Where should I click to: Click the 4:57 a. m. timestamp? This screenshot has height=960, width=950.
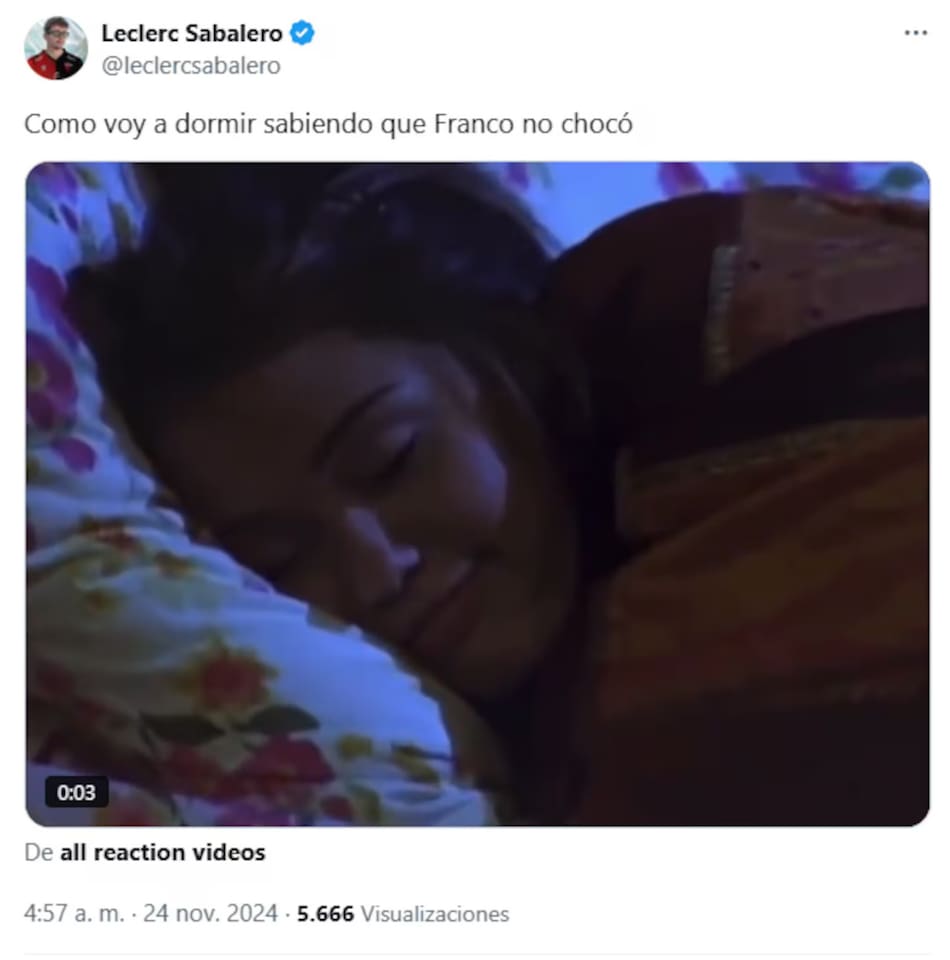pyautogui.click(x=74, y=913)
